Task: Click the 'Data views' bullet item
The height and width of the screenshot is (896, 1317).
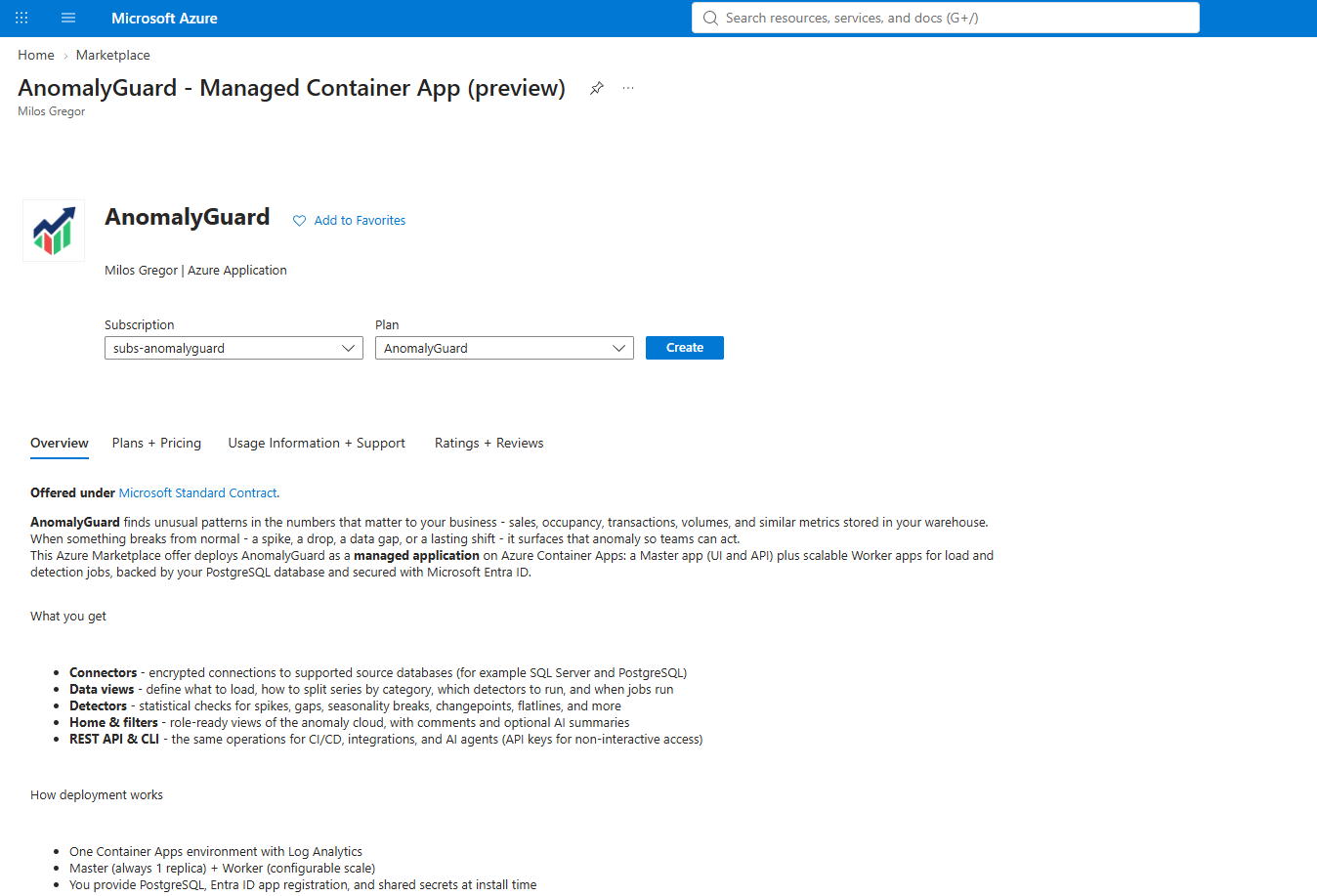Action: coord(371,689)
